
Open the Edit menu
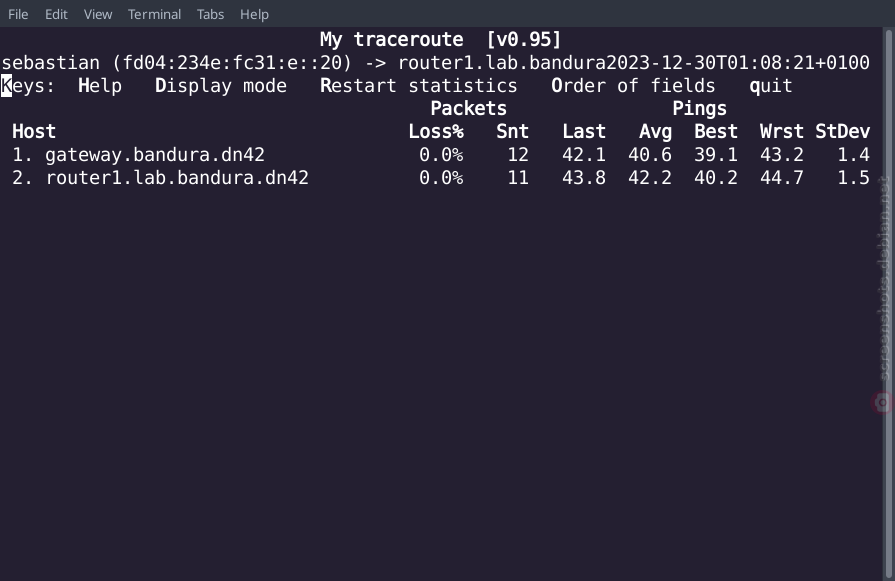pyautogui.click(x=56, y=14)
